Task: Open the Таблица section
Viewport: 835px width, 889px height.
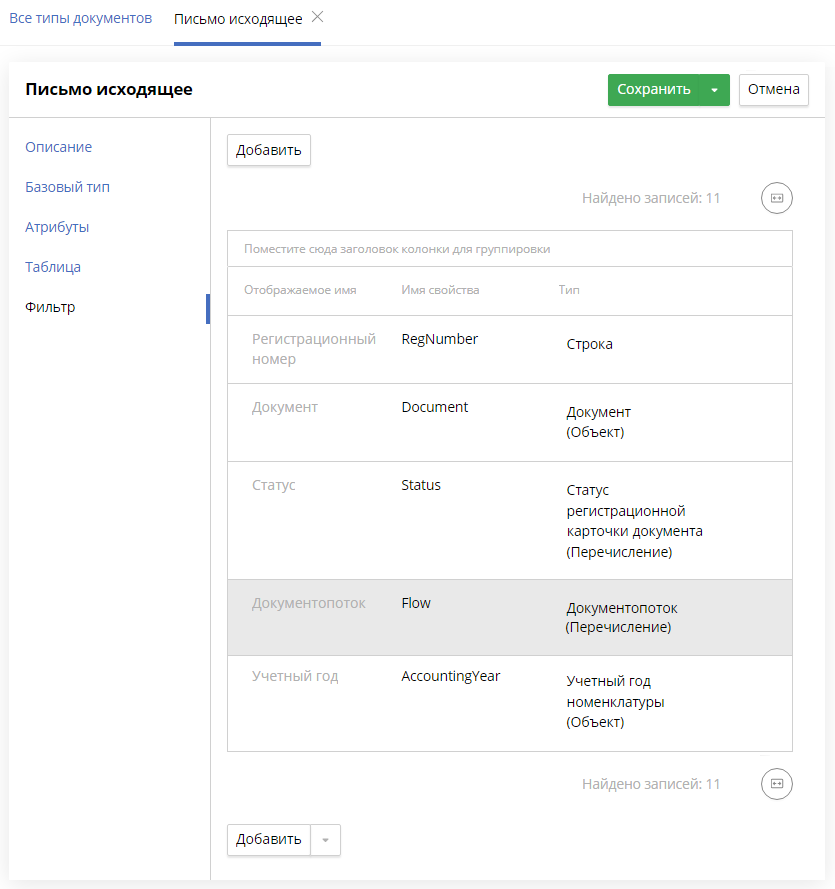Action: tap(52, 267)
